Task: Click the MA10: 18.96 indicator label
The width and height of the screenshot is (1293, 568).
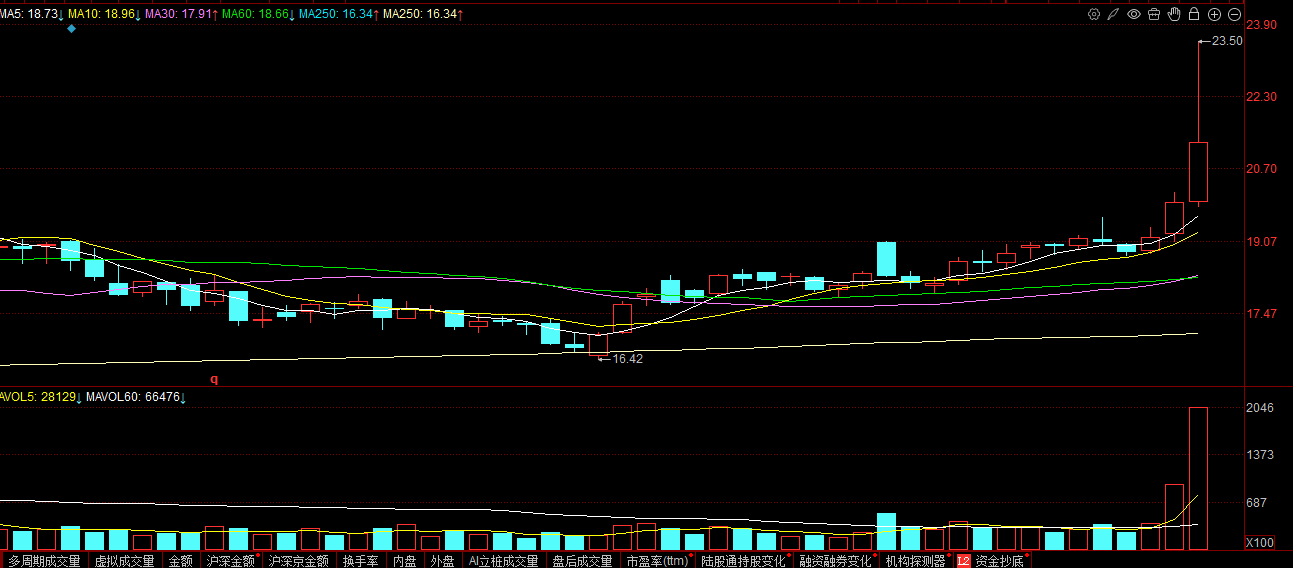Action: point(103,14)
